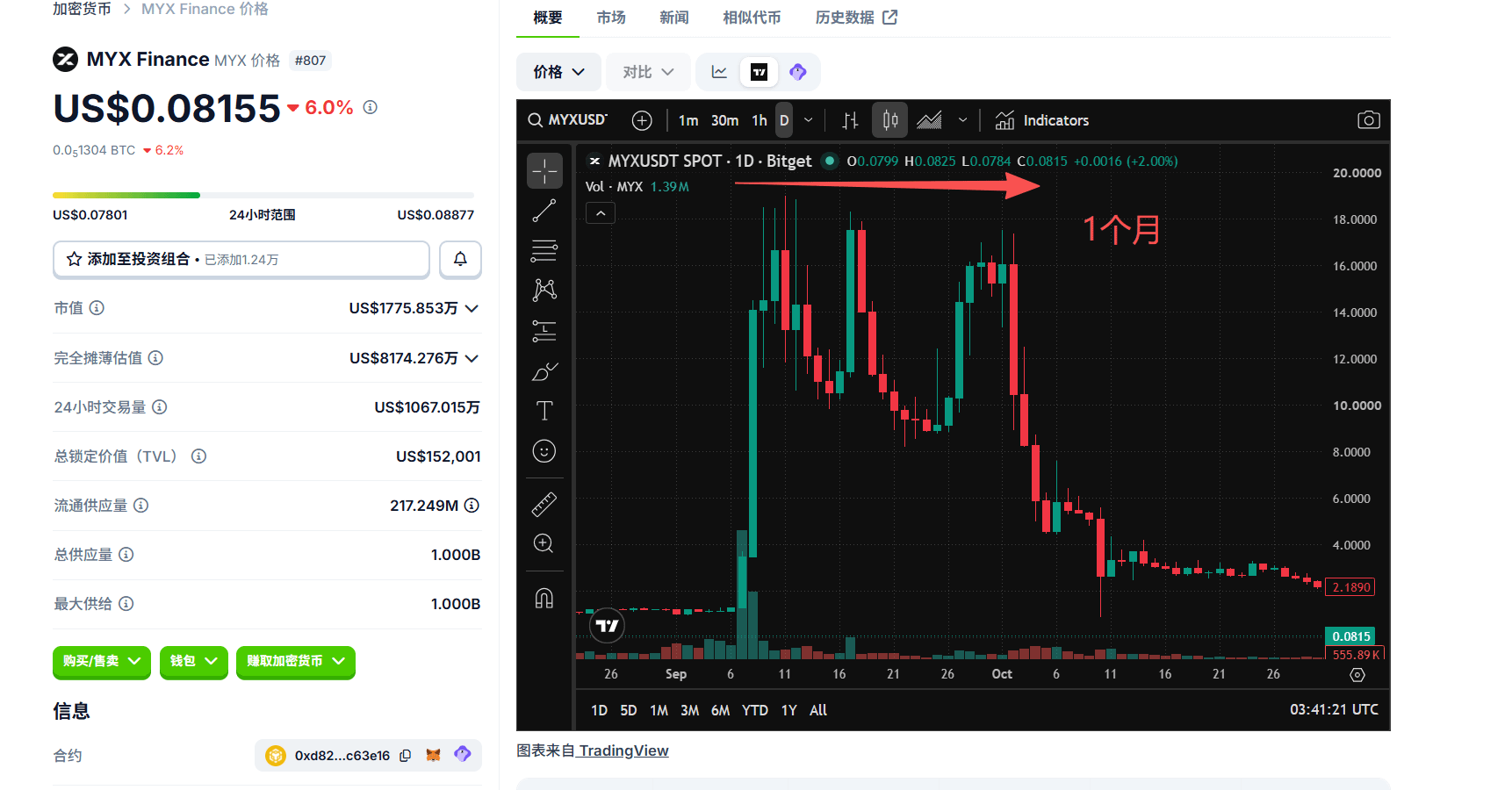Switch to the 相似代币 tab

click(752, 18)
